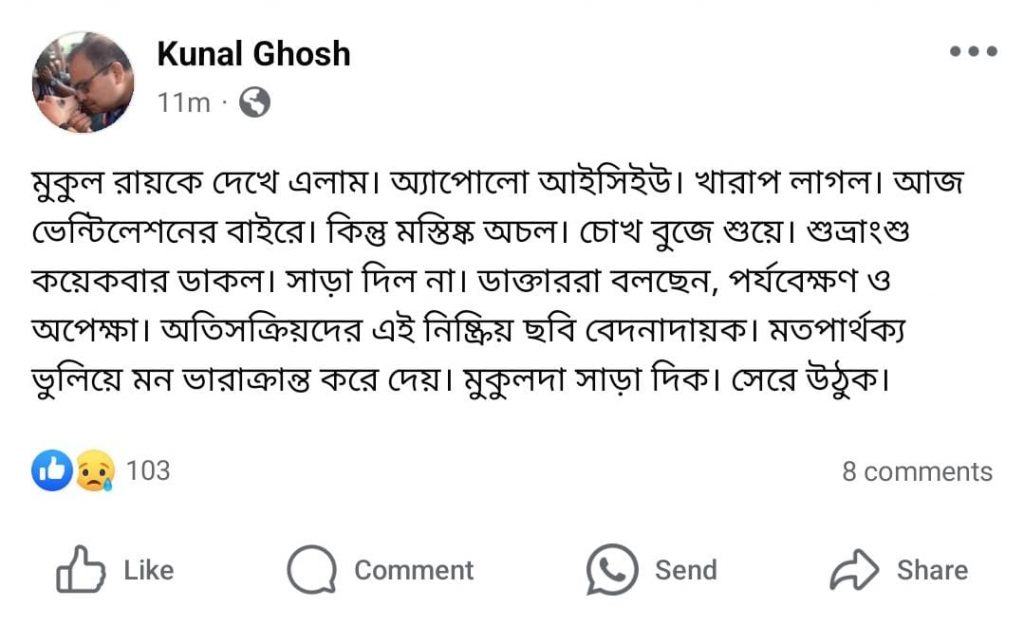1024x625 pixels.
Task: Click the globe public privacy icon
Action: (x=255, y=102)
